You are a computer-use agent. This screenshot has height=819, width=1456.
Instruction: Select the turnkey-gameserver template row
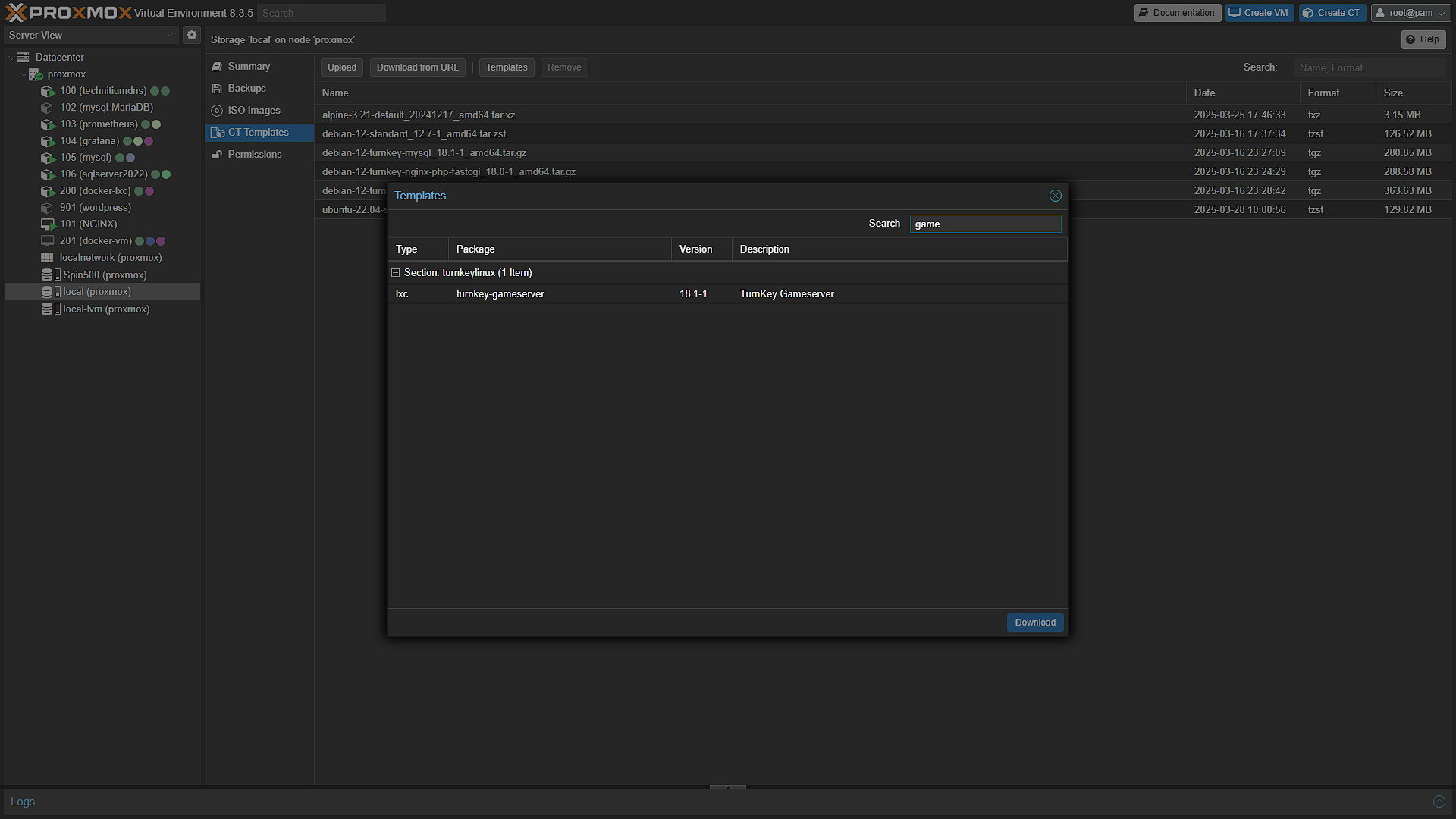point(727,294)
